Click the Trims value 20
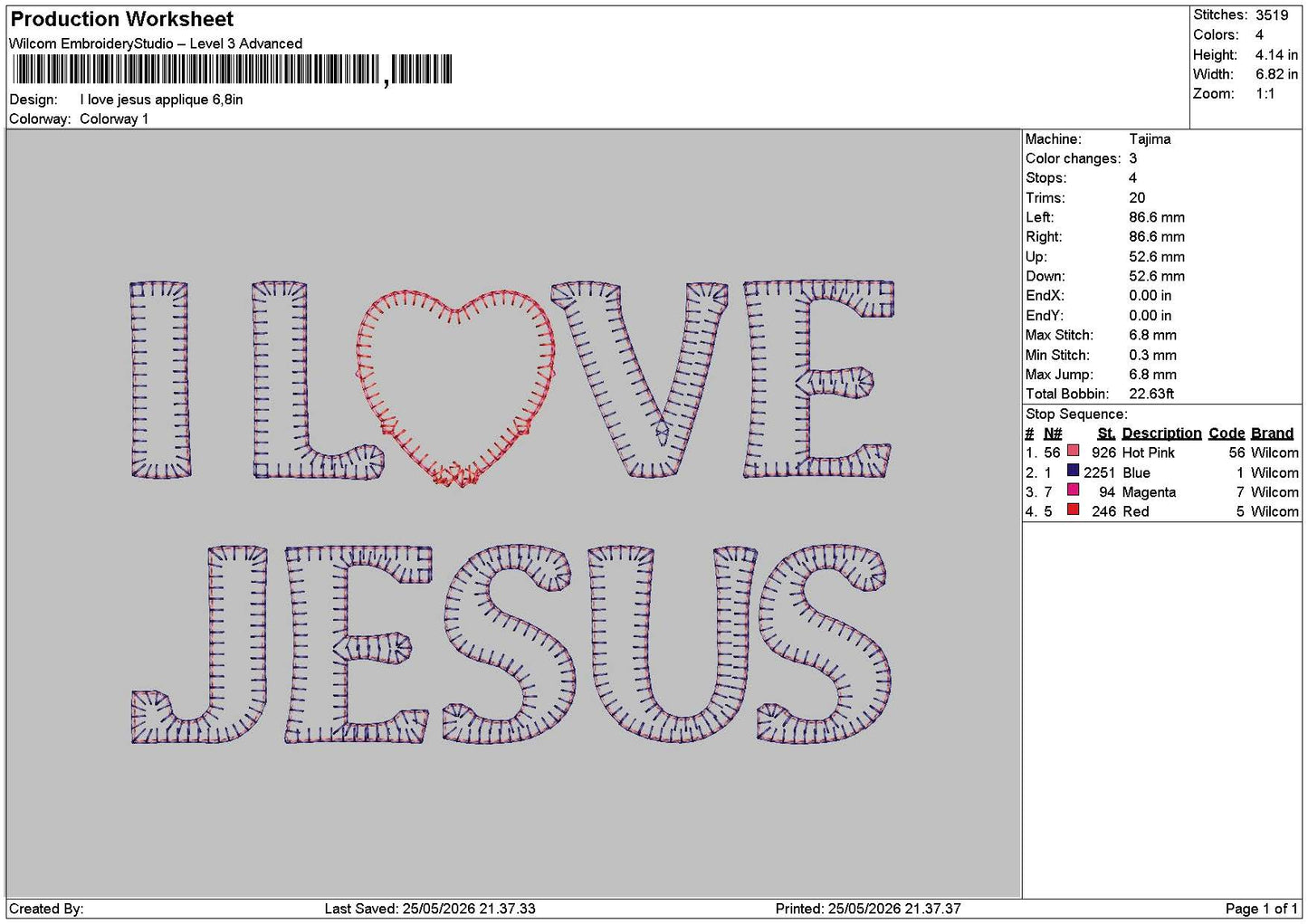Image resolution: width=1308 pixels, height=924 pixels. (x=1137, y=198)
